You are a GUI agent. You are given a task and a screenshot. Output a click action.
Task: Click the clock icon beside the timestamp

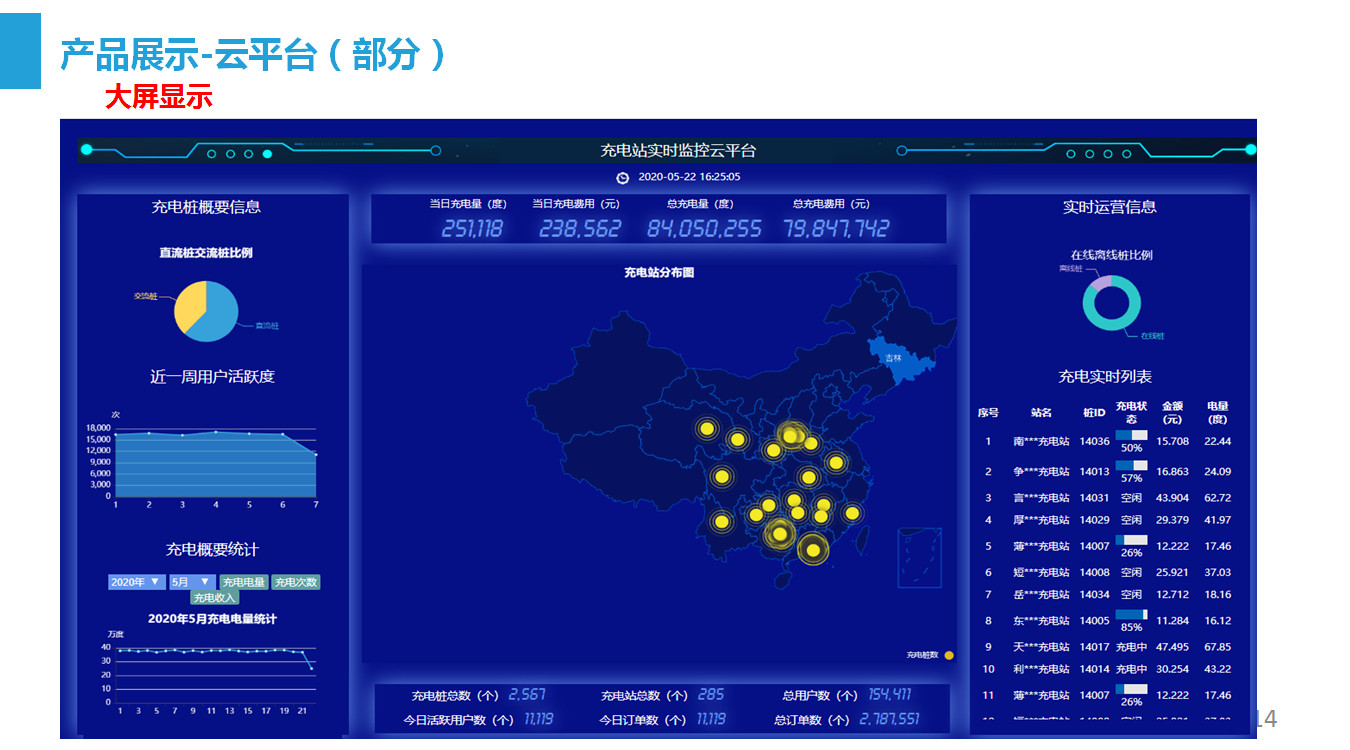click(x=623, y=178)
